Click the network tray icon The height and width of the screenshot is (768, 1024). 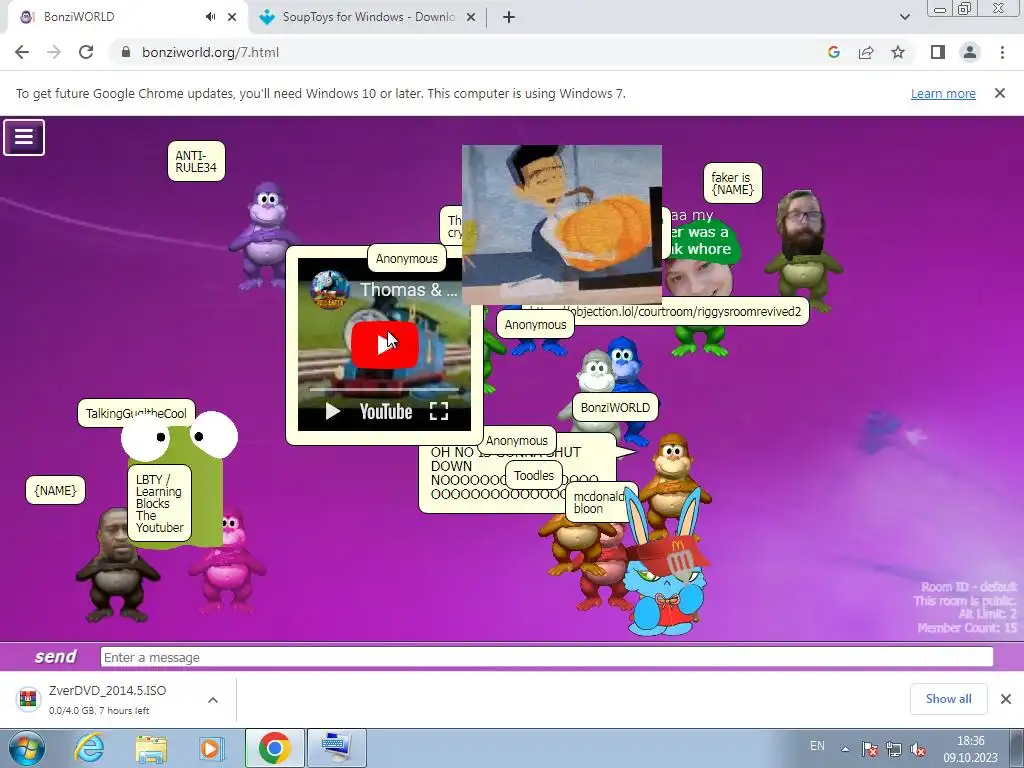(893, 749)
